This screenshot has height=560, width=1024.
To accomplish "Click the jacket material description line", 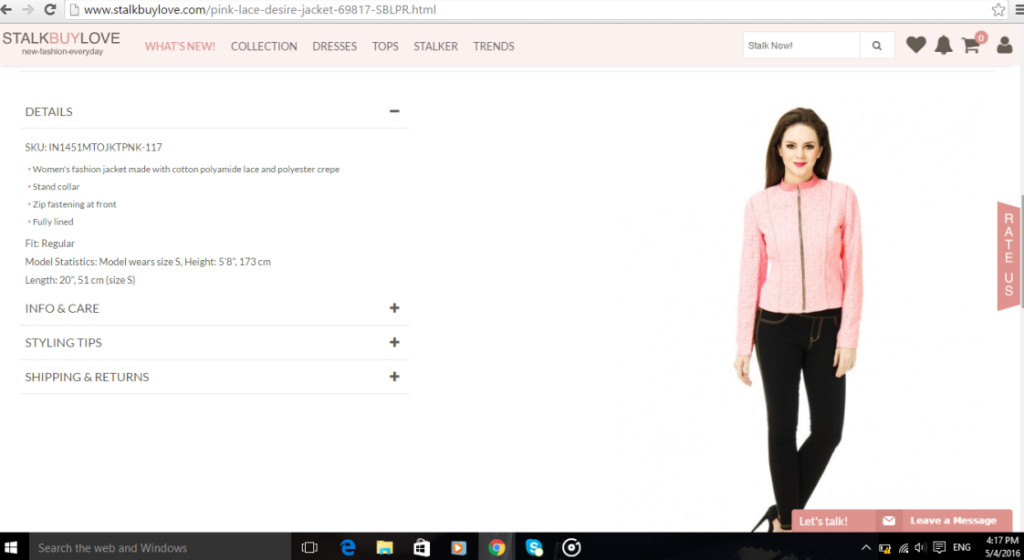I will click(186, 169).
